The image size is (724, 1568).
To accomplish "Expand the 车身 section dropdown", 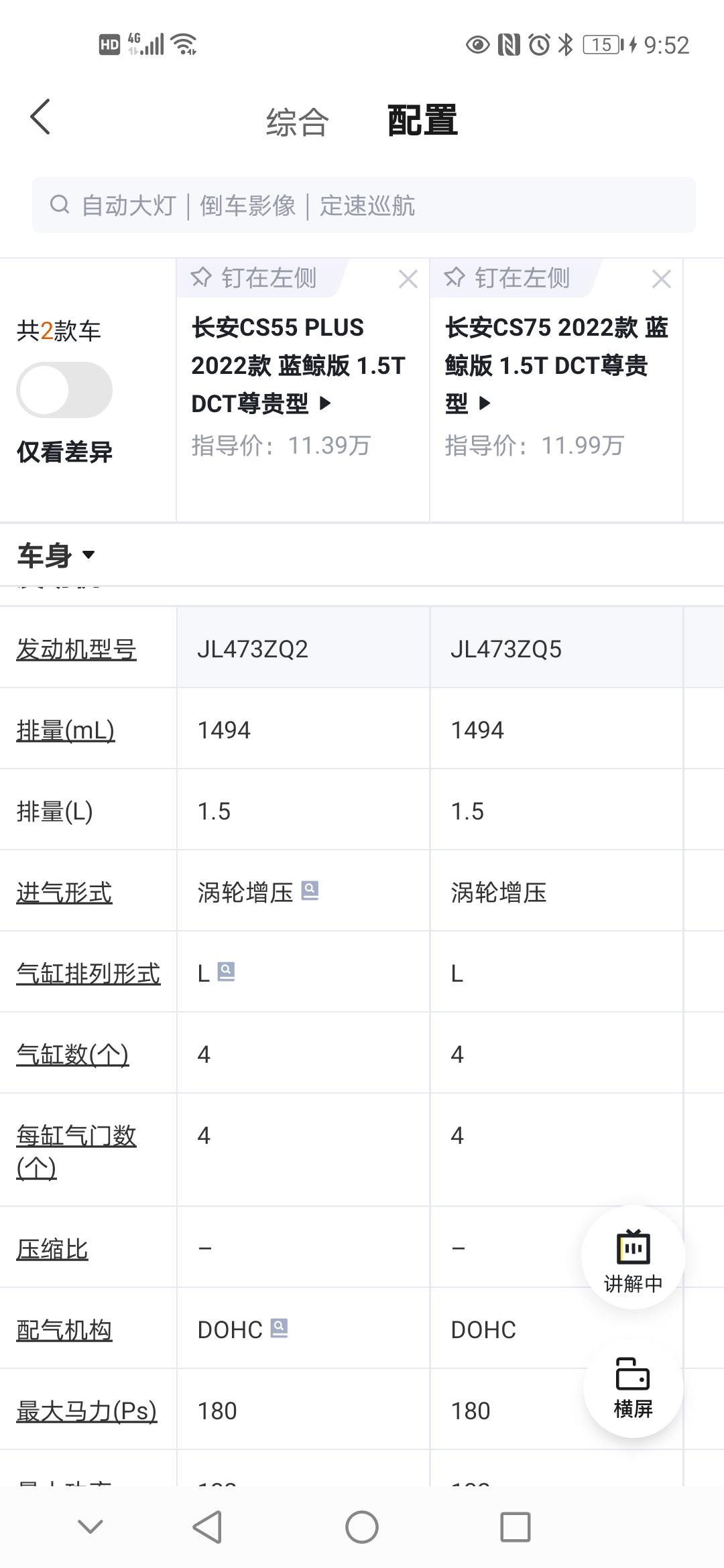I will [x=56, y=556].
